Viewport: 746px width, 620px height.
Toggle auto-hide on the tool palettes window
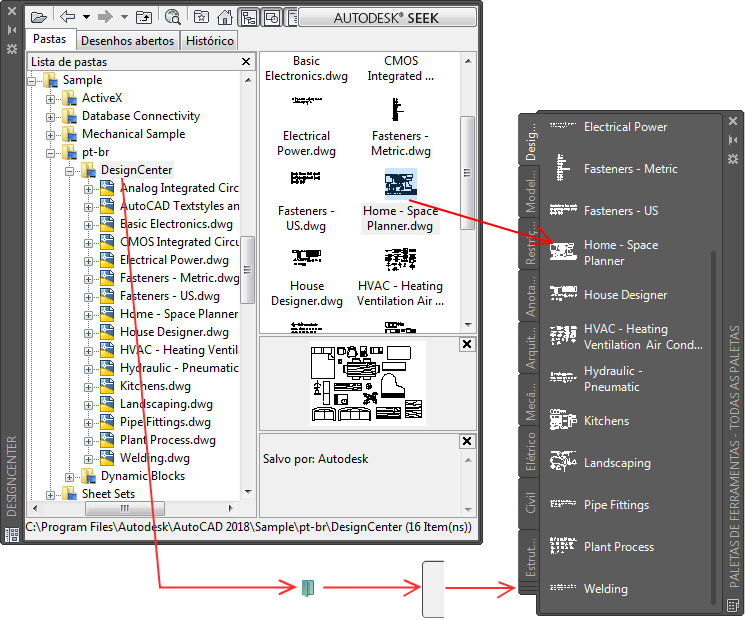coord(733,140)
